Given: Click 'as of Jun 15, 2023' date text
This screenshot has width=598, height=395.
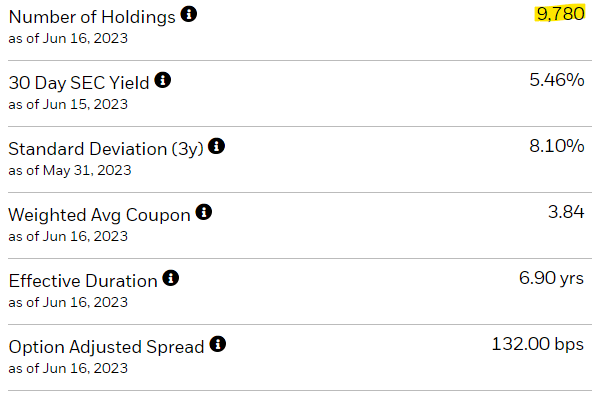Looking at the screenshot, I should tap(68, 104).
